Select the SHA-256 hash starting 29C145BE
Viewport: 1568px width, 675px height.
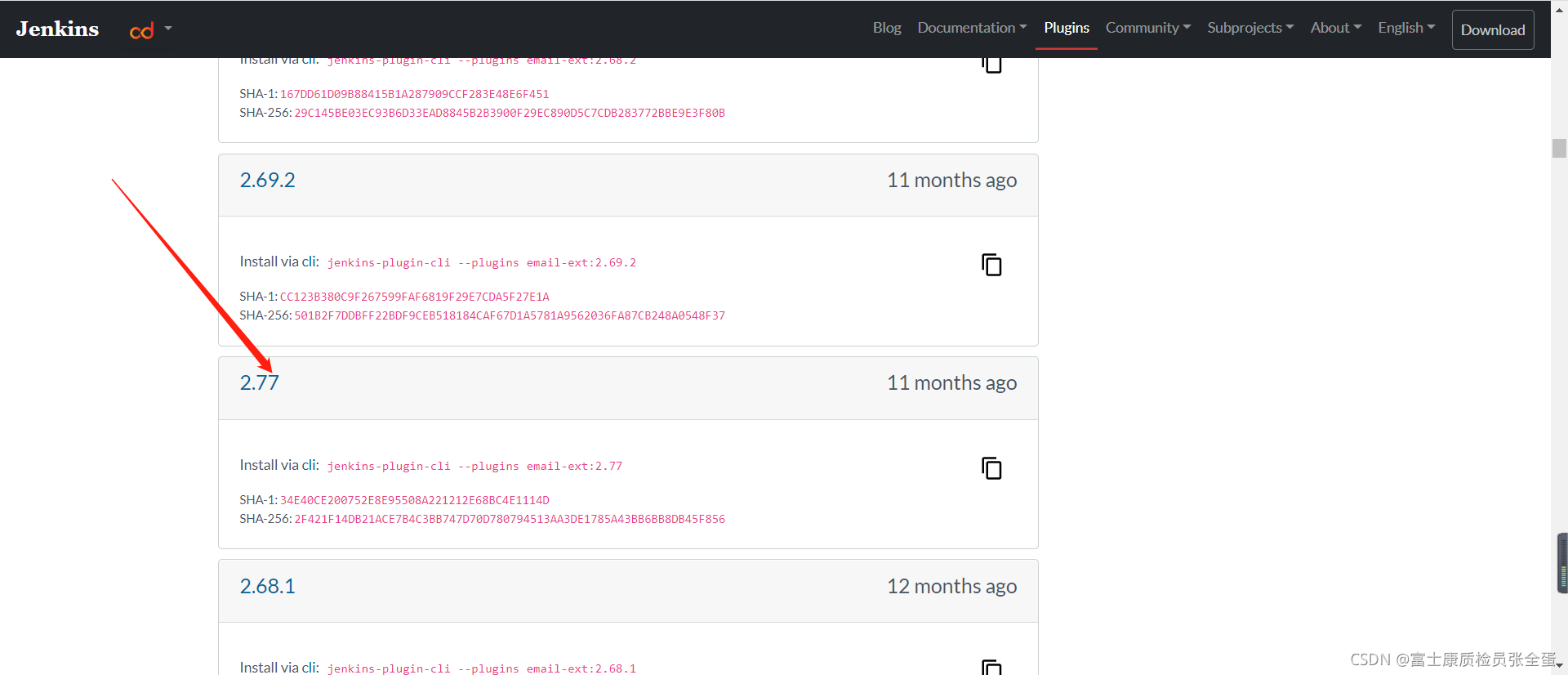point(510,113)
